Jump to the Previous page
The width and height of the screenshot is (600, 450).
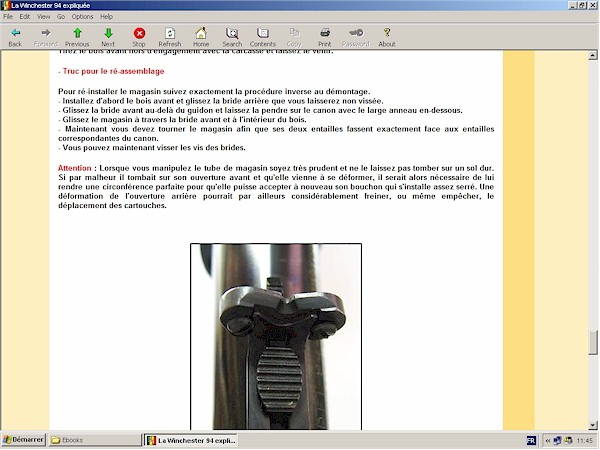(x=77, y=37)
